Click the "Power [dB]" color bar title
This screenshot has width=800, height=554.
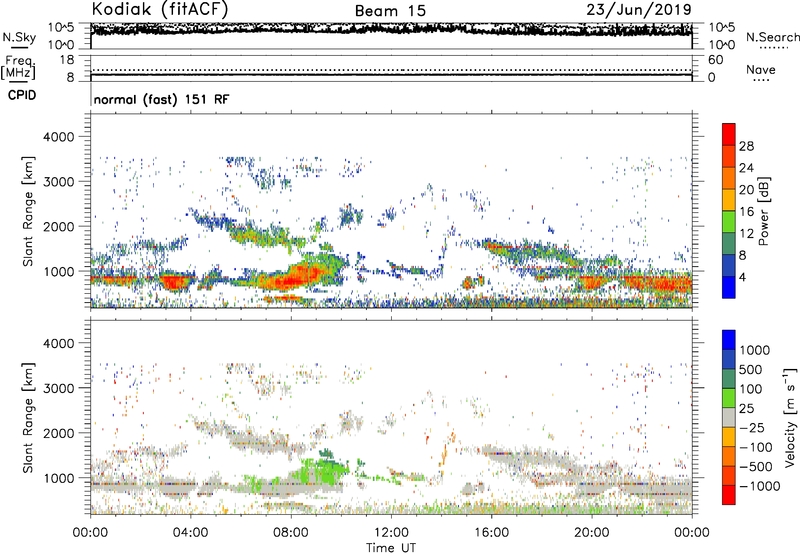[764, 211]
